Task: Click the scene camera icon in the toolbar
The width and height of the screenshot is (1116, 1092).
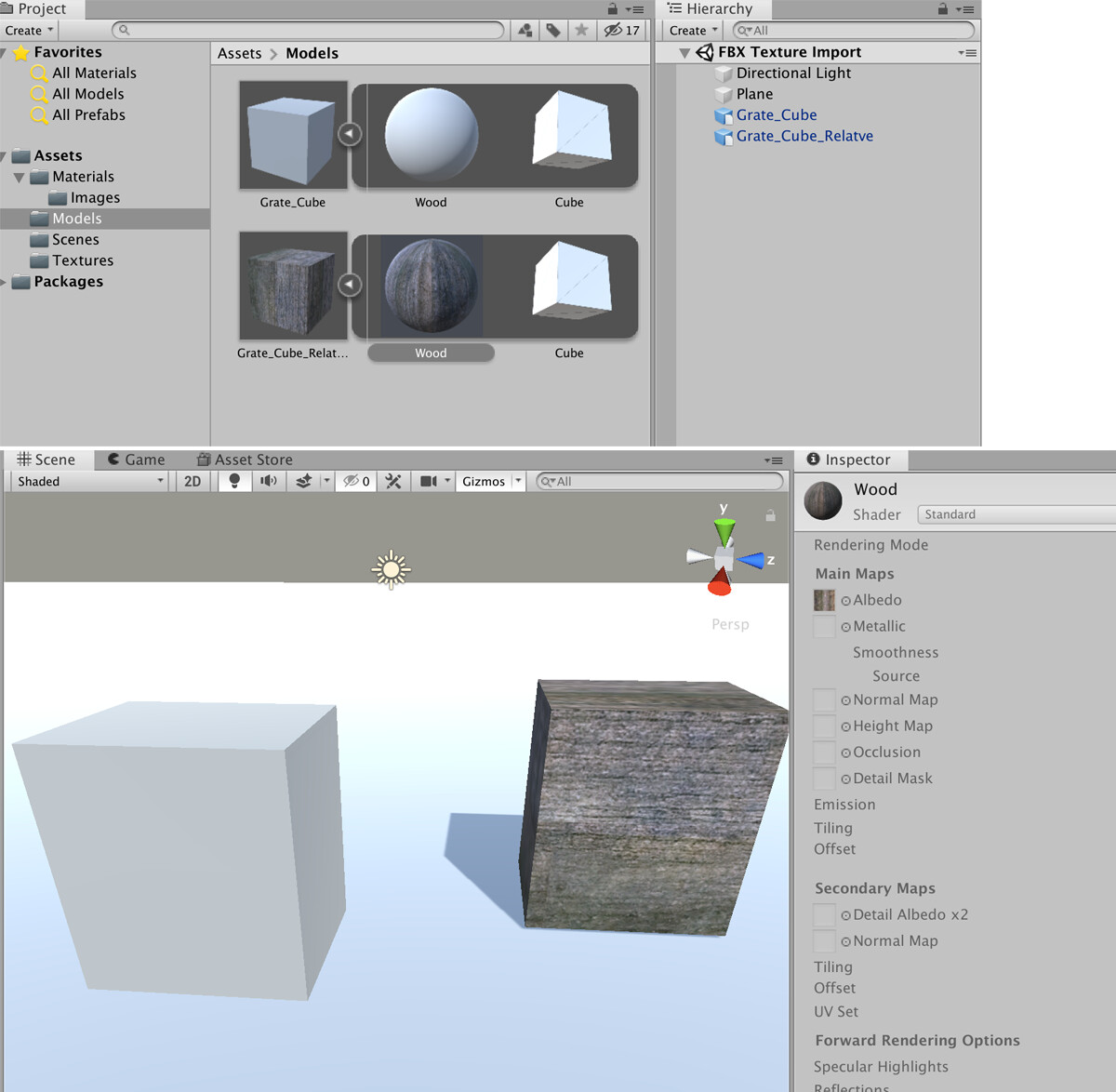Action: coord(429,481)
